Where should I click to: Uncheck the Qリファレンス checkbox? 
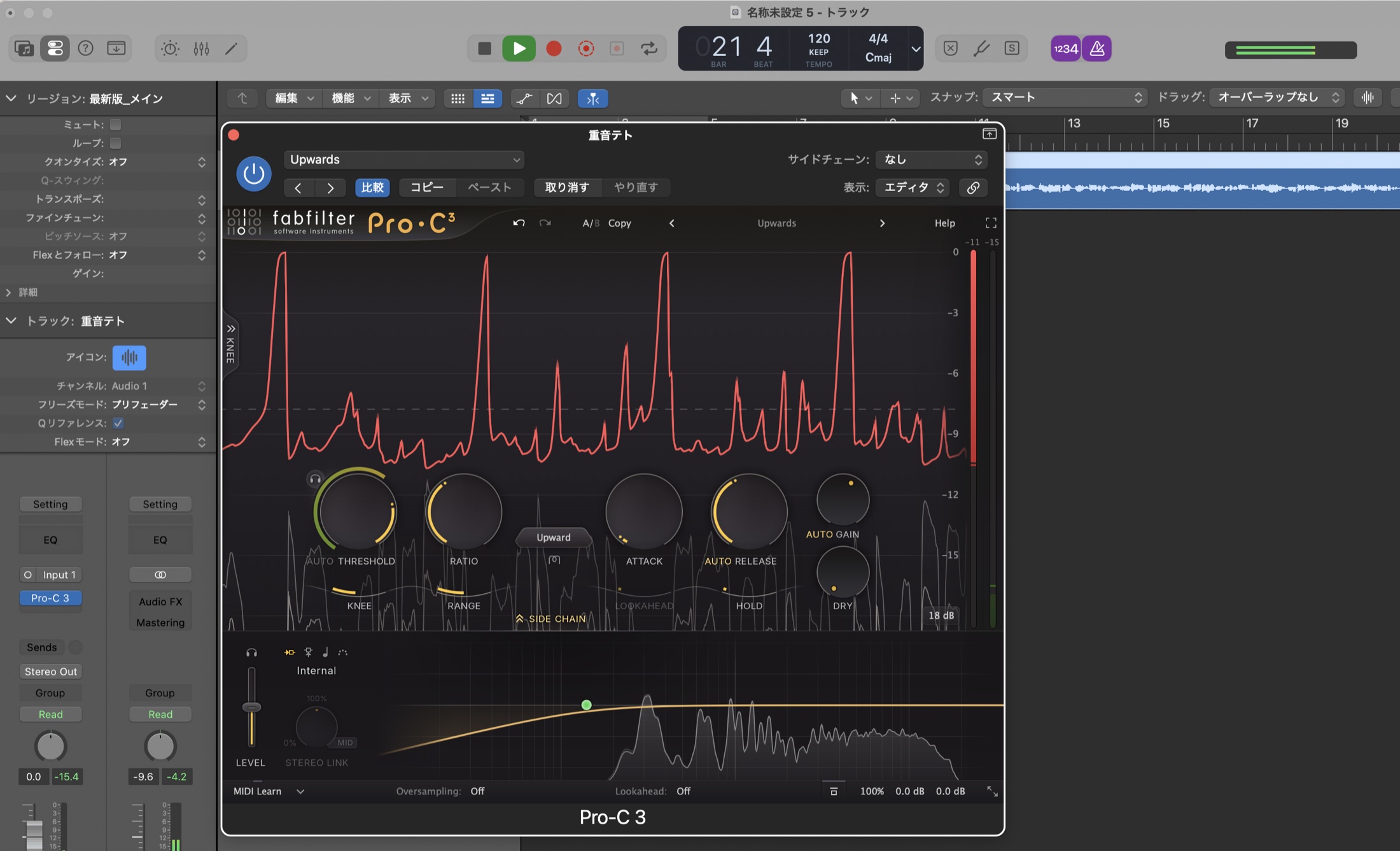pyautogui.click(x=118, y=423)
